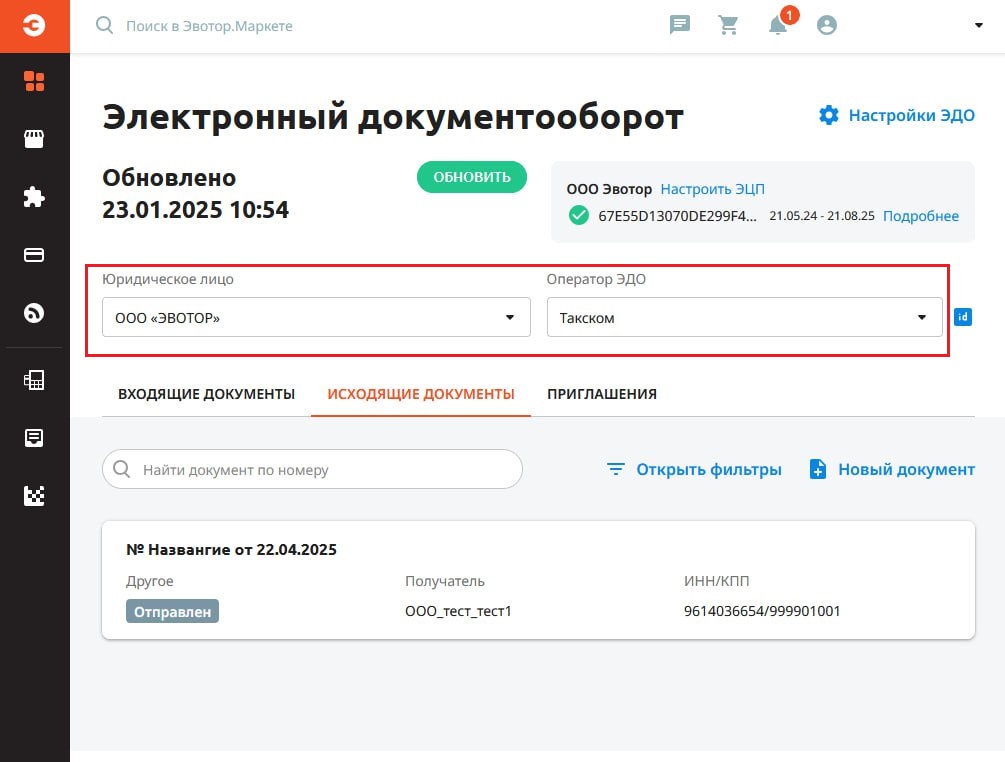This screenshot has height=762, width=1005.
Task: Open the cash register terminal icon in sidebar
Action: (34, 380)
